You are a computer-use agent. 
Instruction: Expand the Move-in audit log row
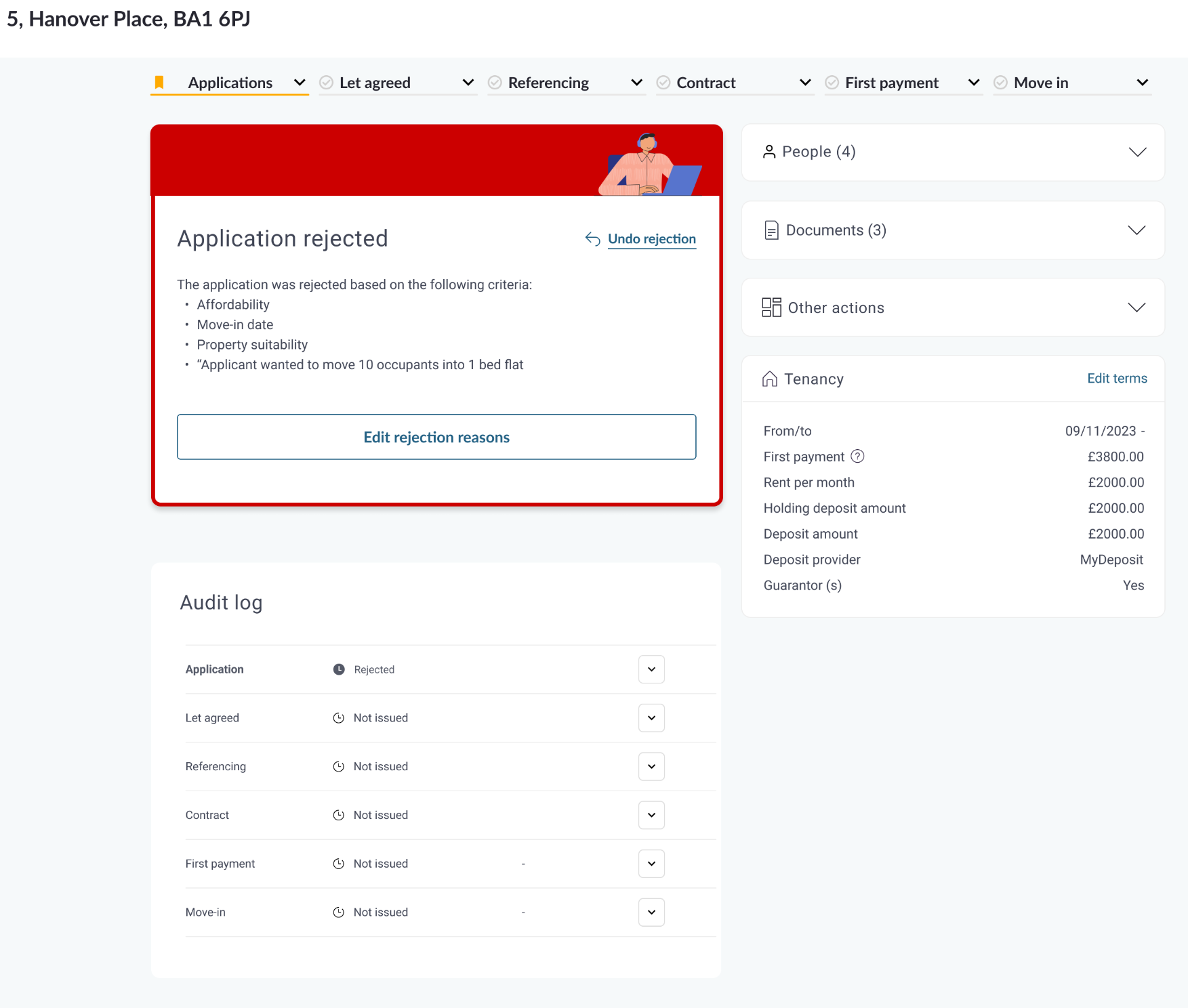click(x=651, y=912)
